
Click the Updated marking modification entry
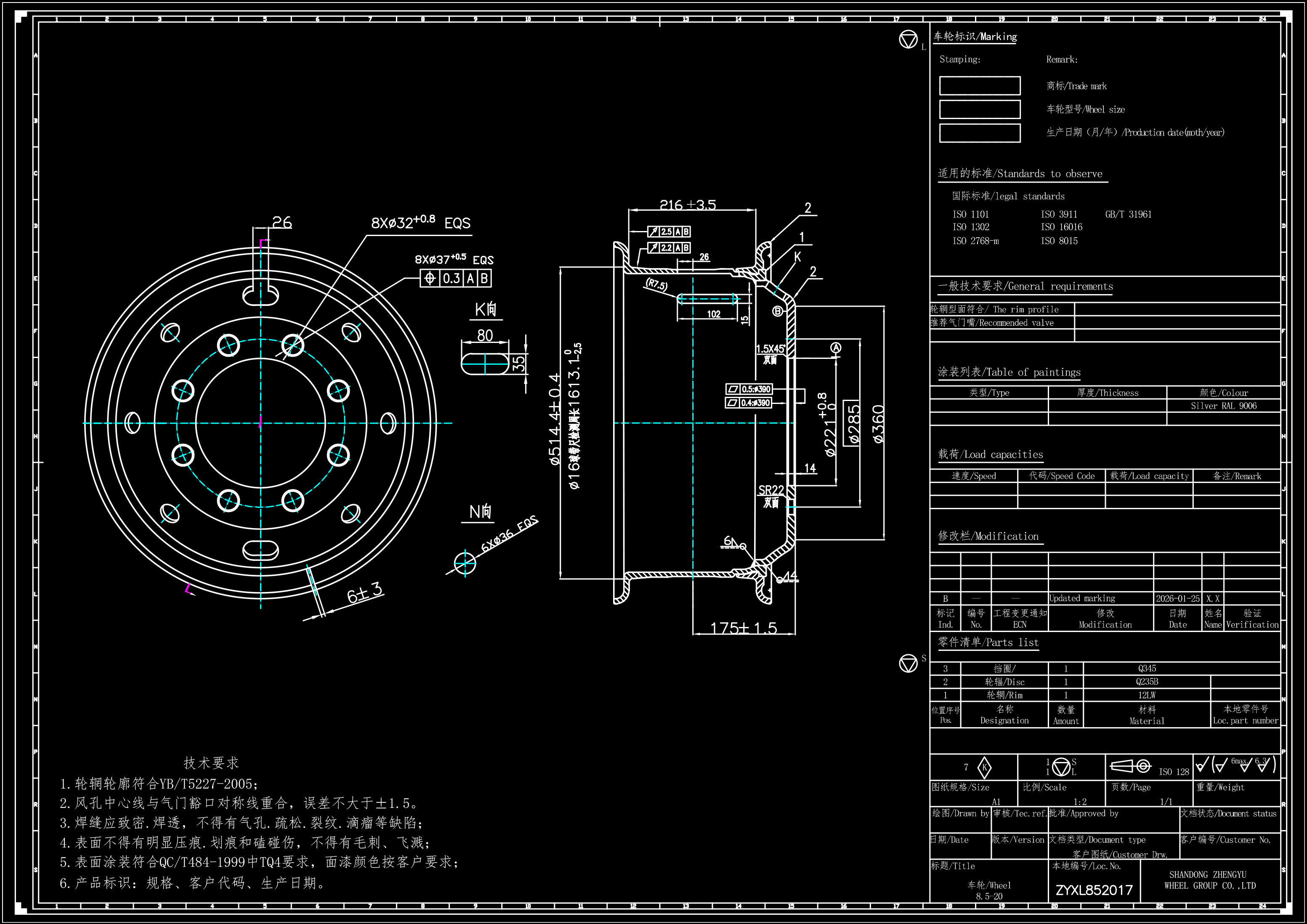1082,598
